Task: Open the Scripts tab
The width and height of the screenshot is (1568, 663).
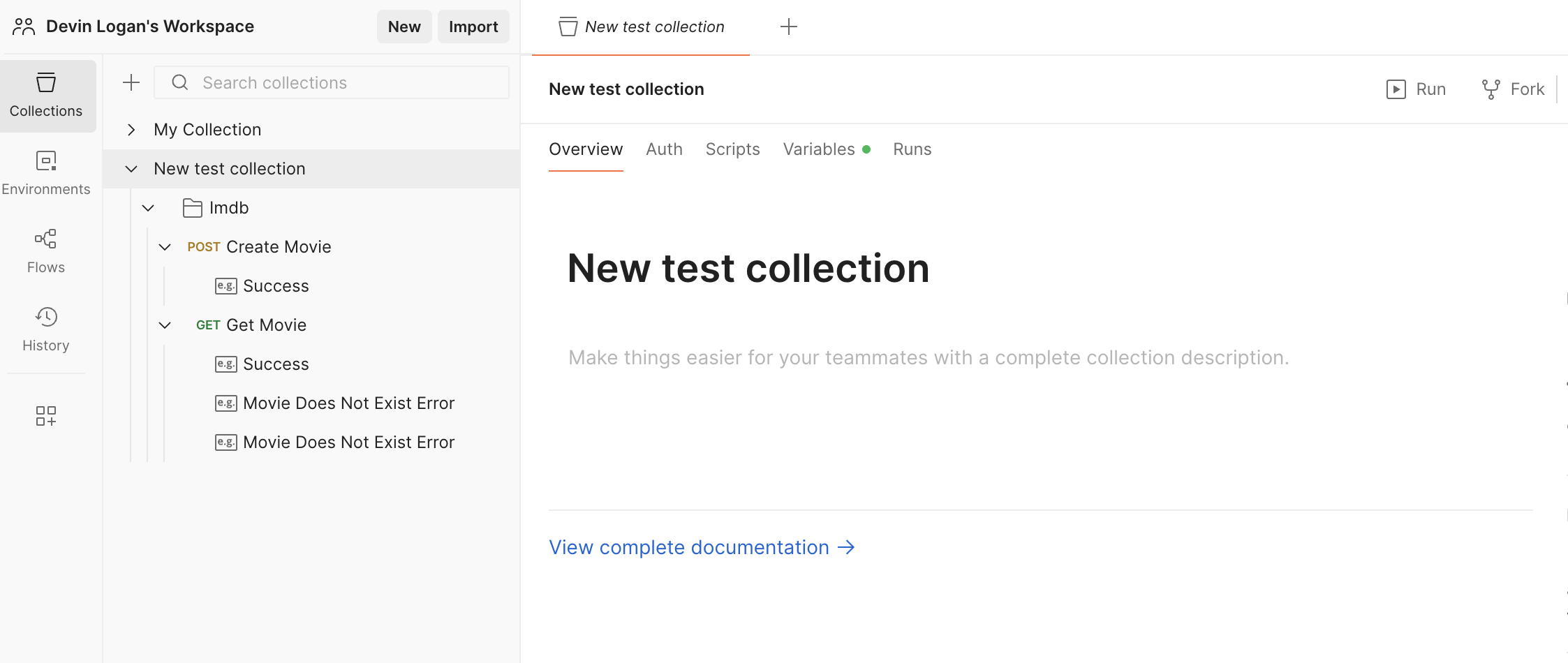Action: [732, 149]
